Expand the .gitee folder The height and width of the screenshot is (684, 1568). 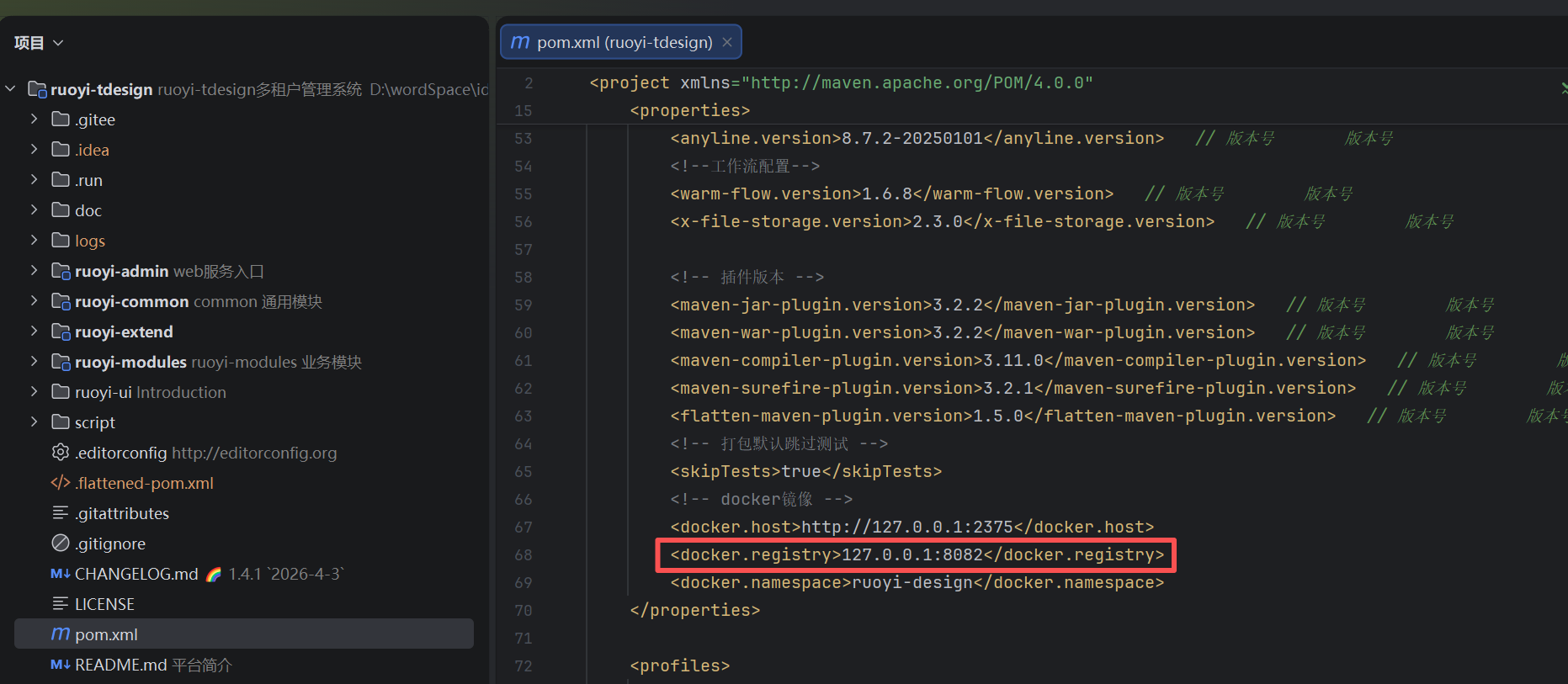34,119
